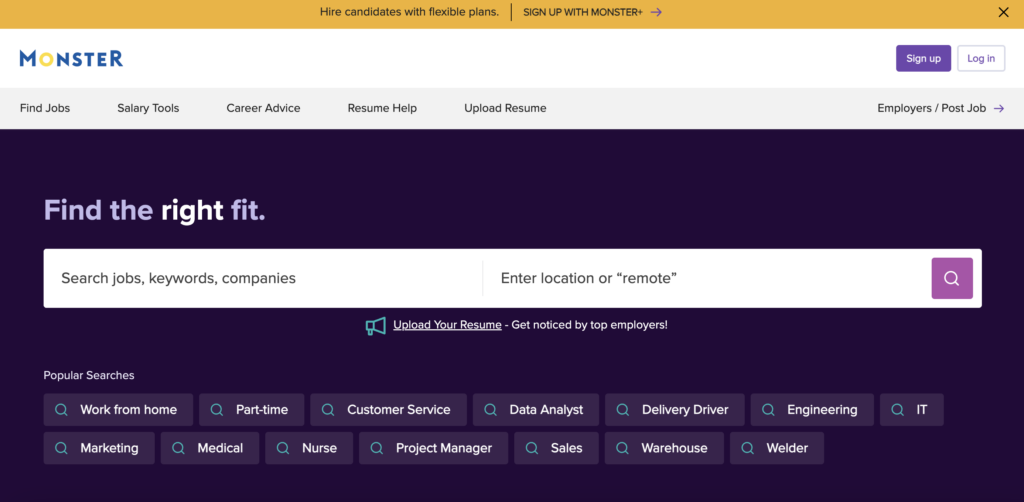Select the Sales search chip

point(556,448)
